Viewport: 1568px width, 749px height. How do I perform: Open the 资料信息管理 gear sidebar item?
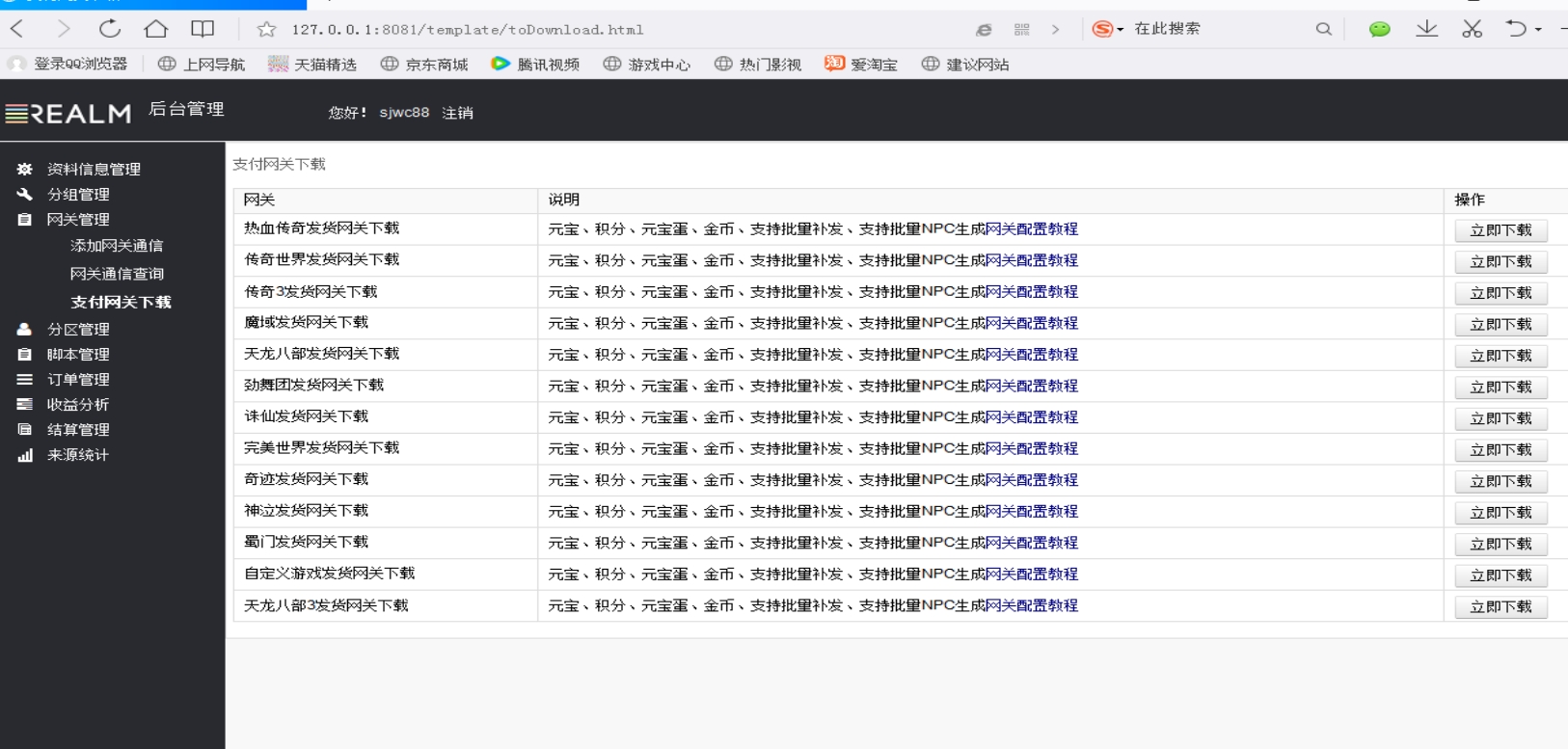click(80, 169)
